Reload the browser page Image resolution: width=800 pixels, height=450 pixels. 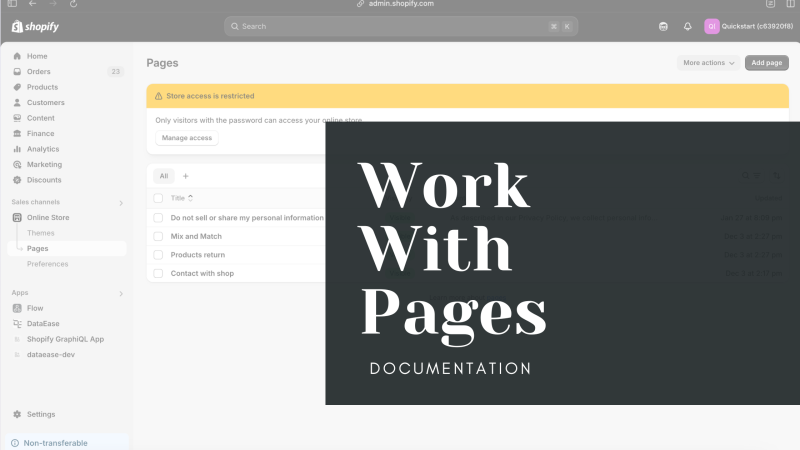click(x=73, y=4)
